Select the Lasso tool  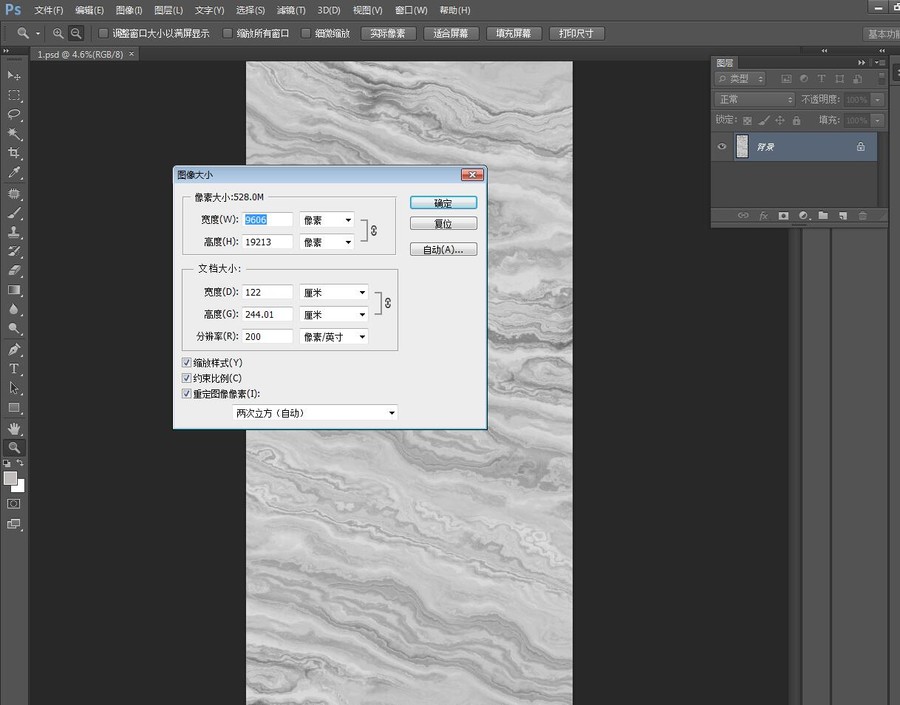14,114
